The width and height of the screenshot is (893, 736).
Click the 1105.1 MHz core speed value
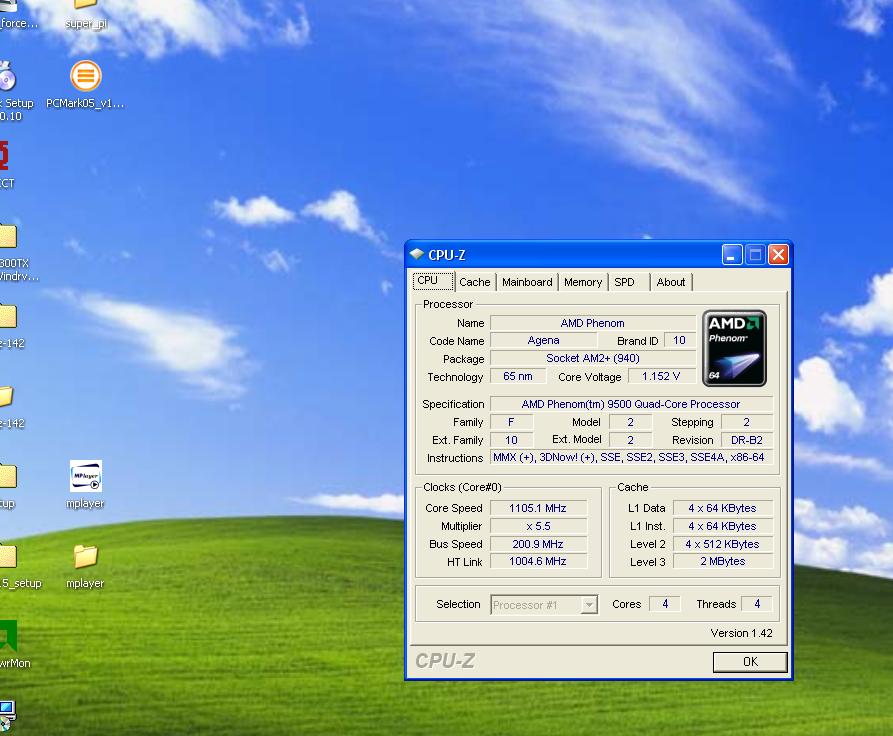click(538, 508)
